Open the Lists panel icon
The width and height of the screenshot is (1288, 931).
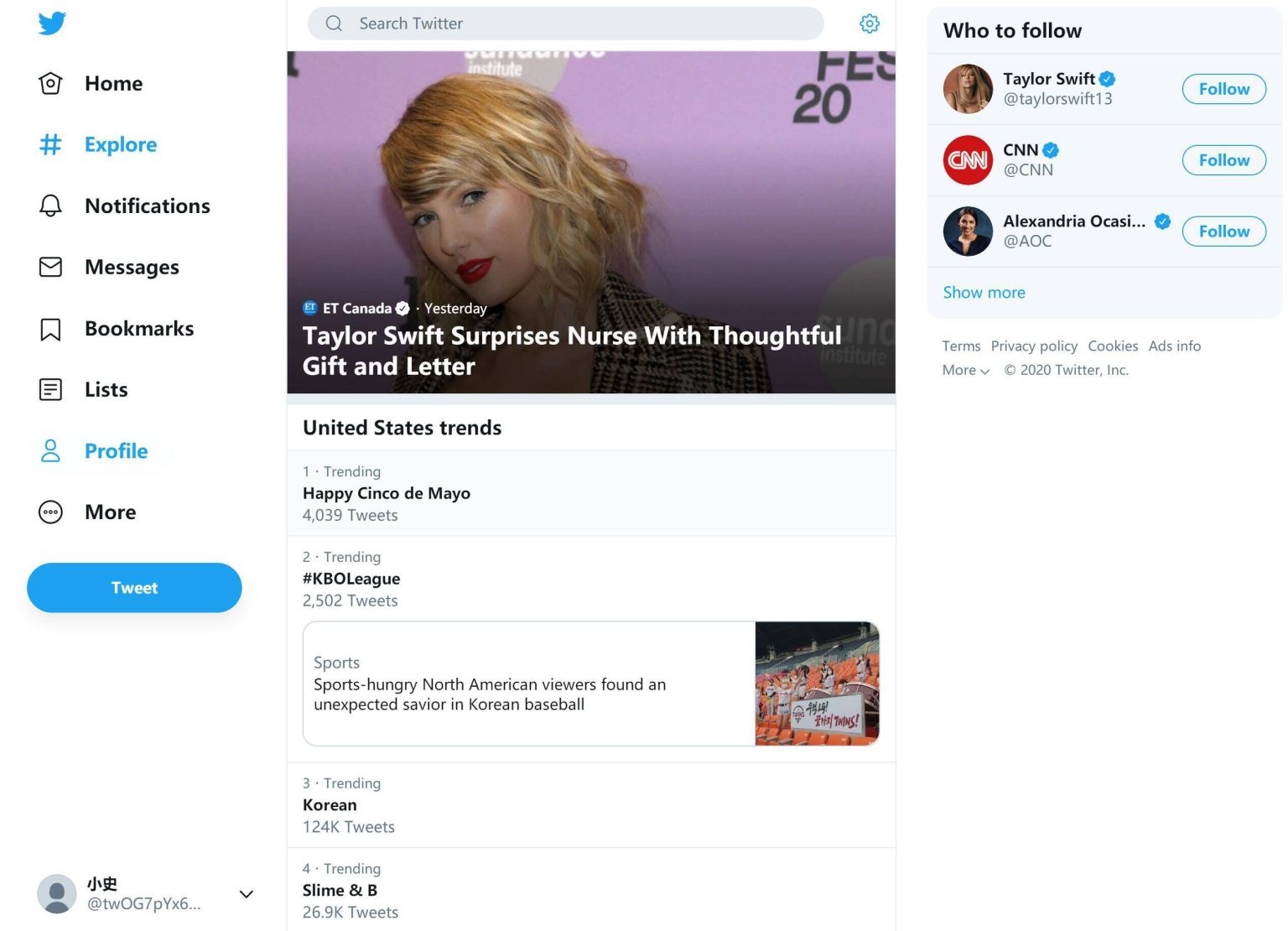50,389
